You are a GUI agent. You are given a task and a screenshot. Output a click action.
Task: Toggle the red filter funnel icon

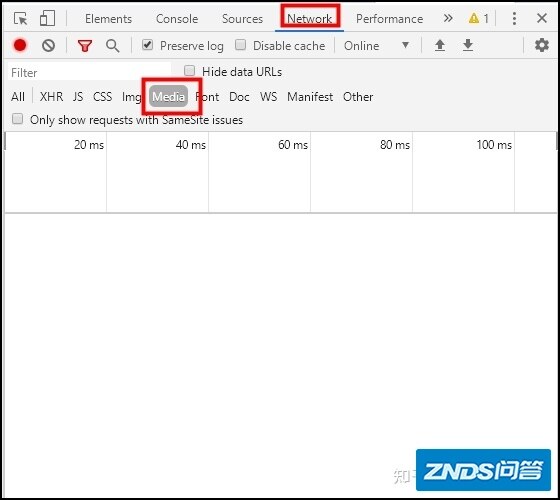click(85, 46)
